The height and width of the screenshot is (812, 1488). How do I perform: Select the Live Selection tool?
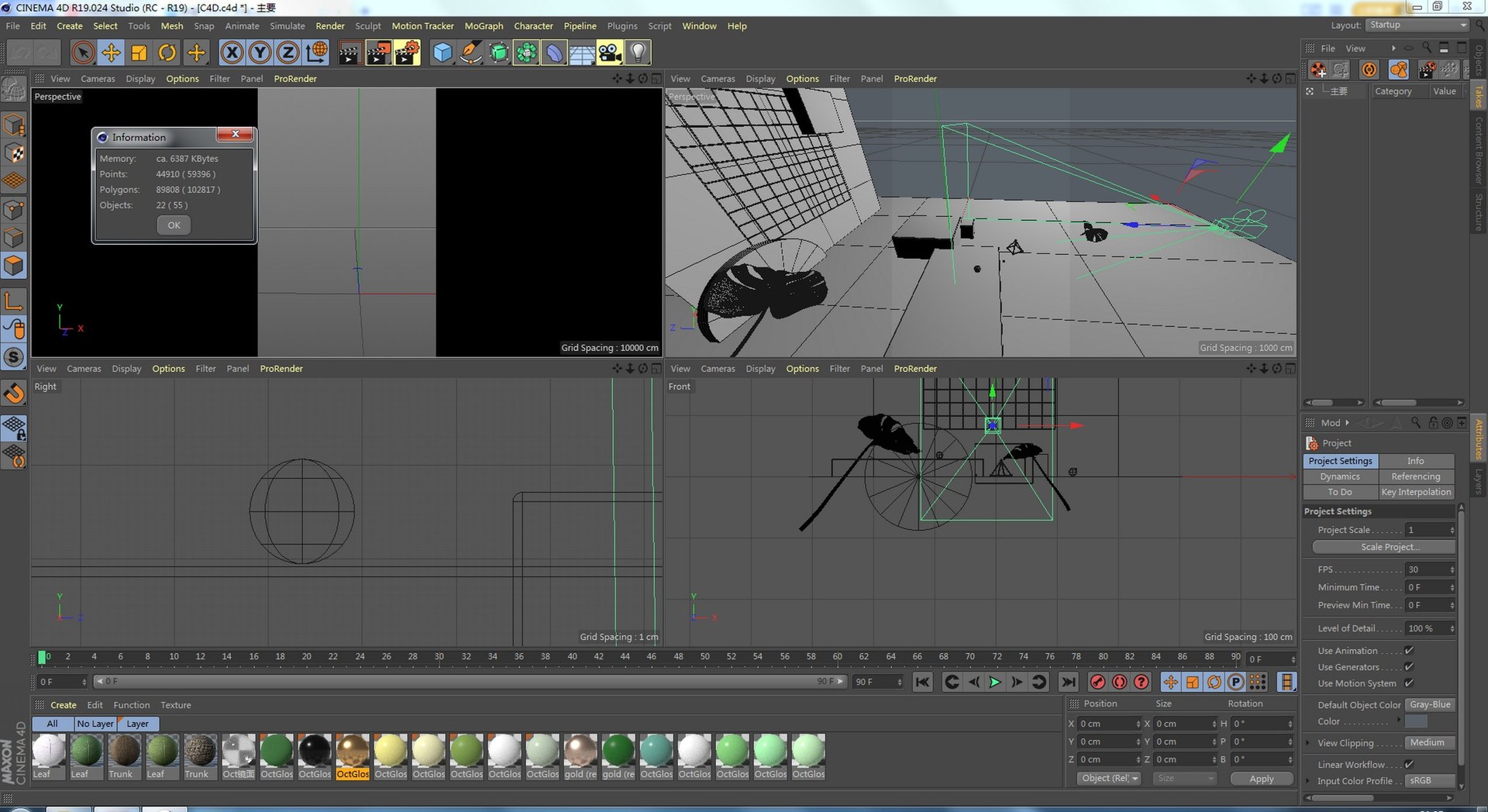click(x=83, y=53)
